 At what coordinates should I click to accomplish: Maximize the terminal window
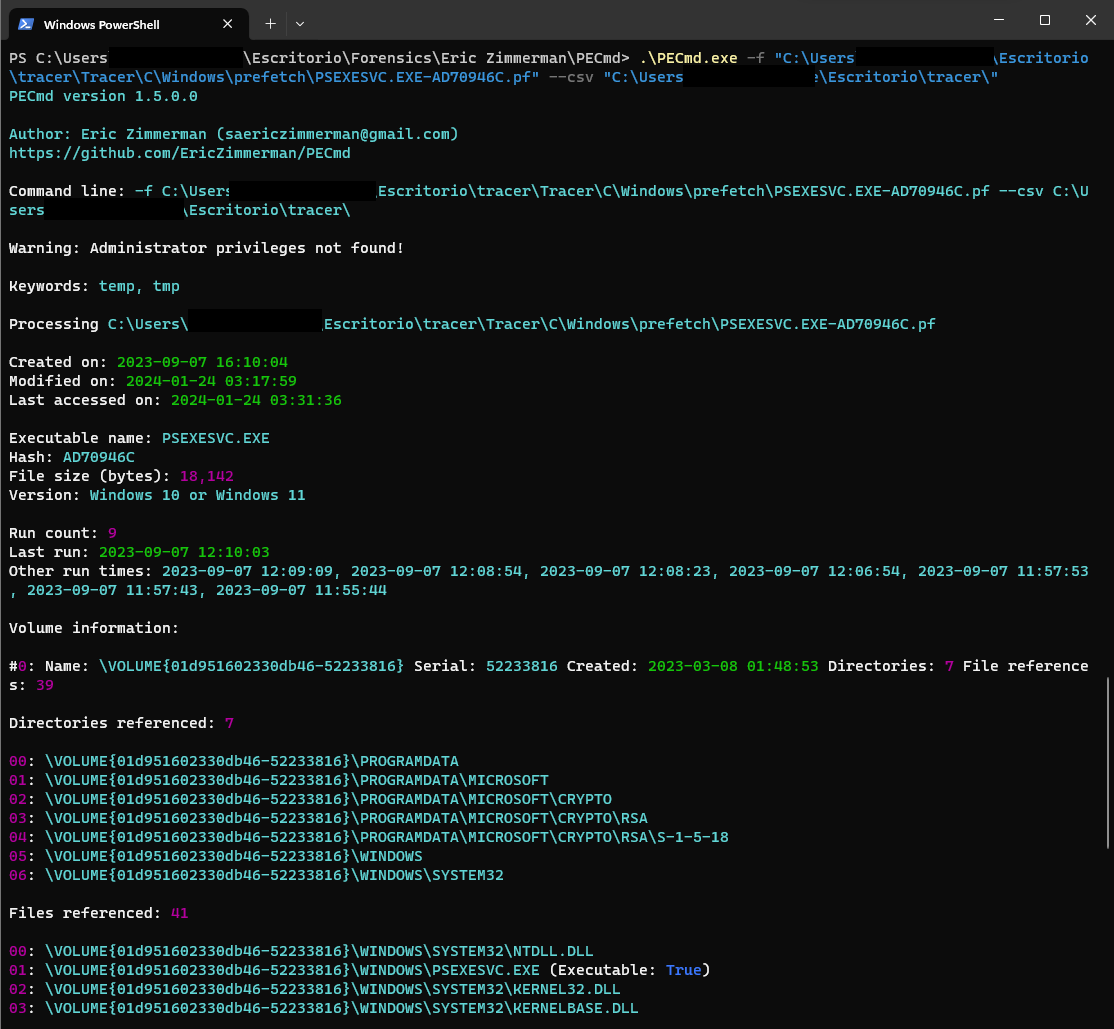point(1044,20)
